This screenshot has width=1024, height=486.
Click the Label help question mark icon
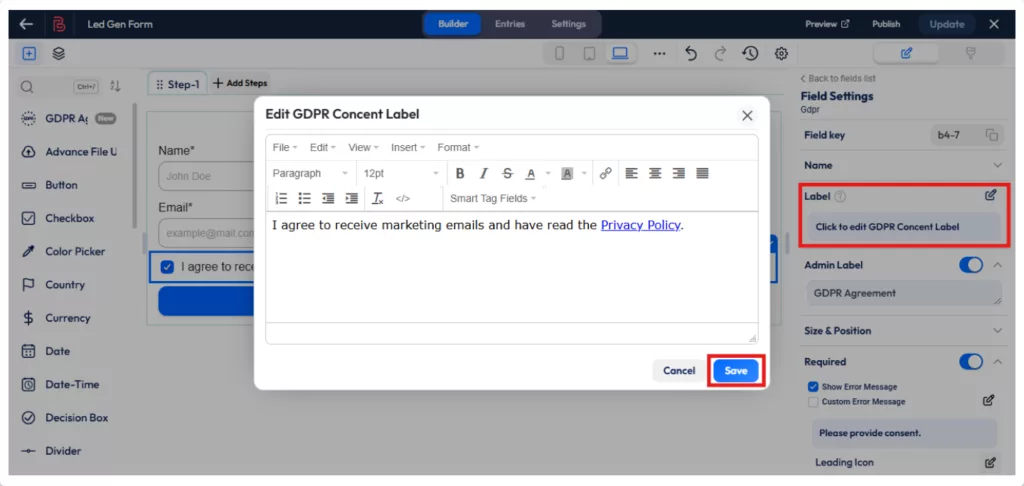tap(840, 196)
